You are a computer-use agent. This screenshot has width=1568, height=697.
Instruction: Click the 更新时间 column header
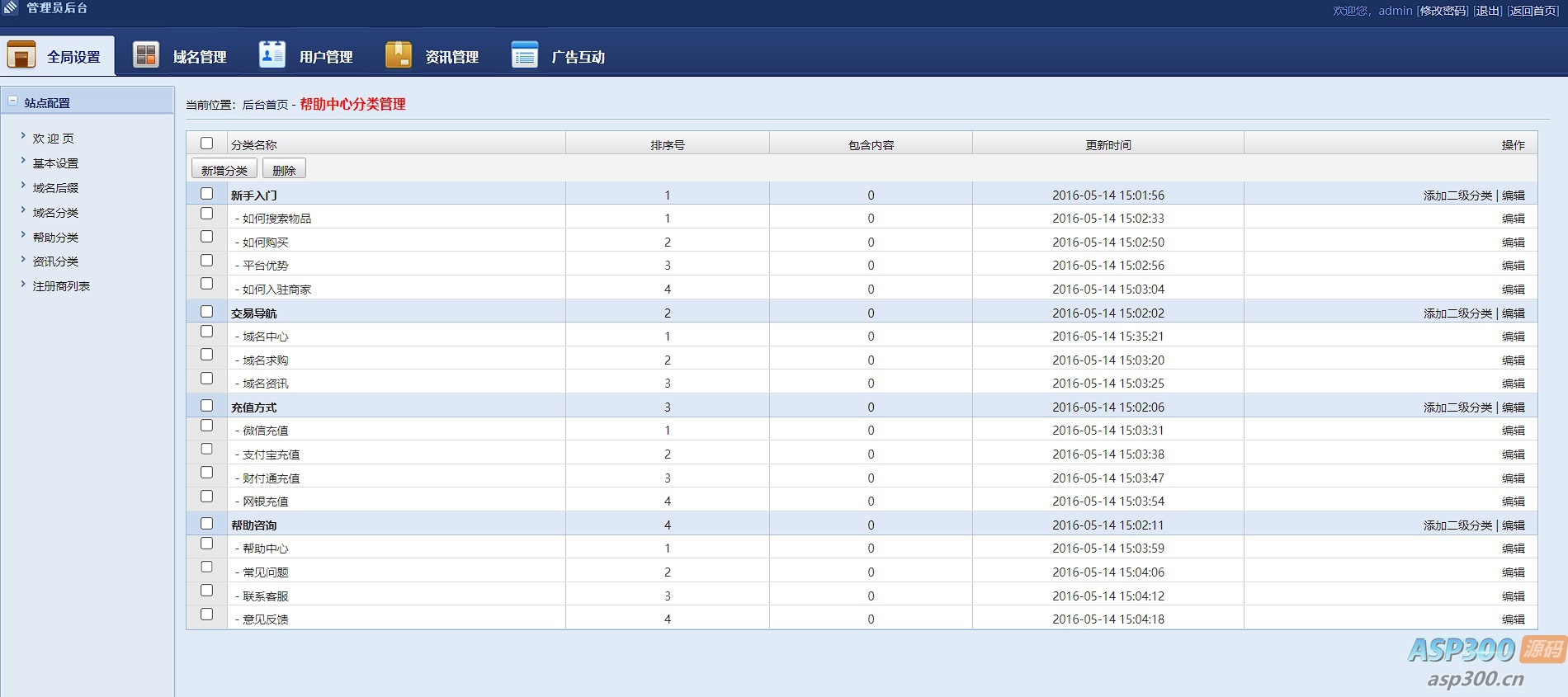coord(1108,145)
